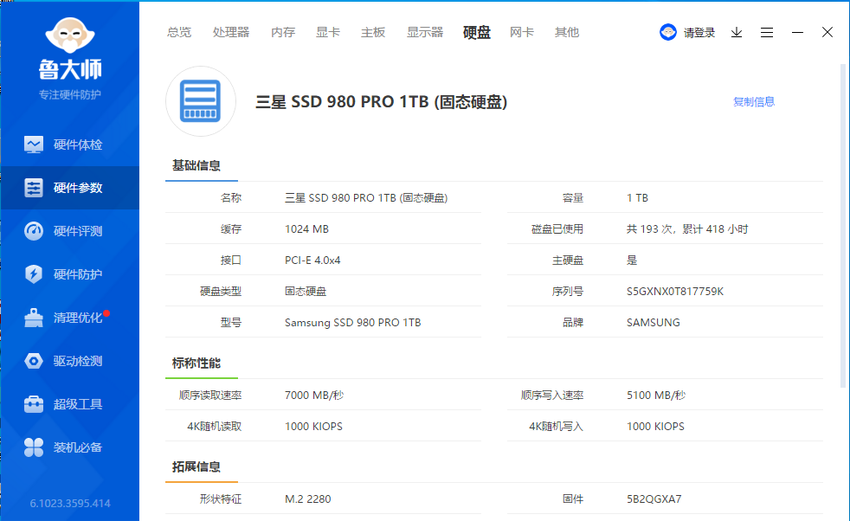Click the 标称性能 section heading

coord(196,363)
